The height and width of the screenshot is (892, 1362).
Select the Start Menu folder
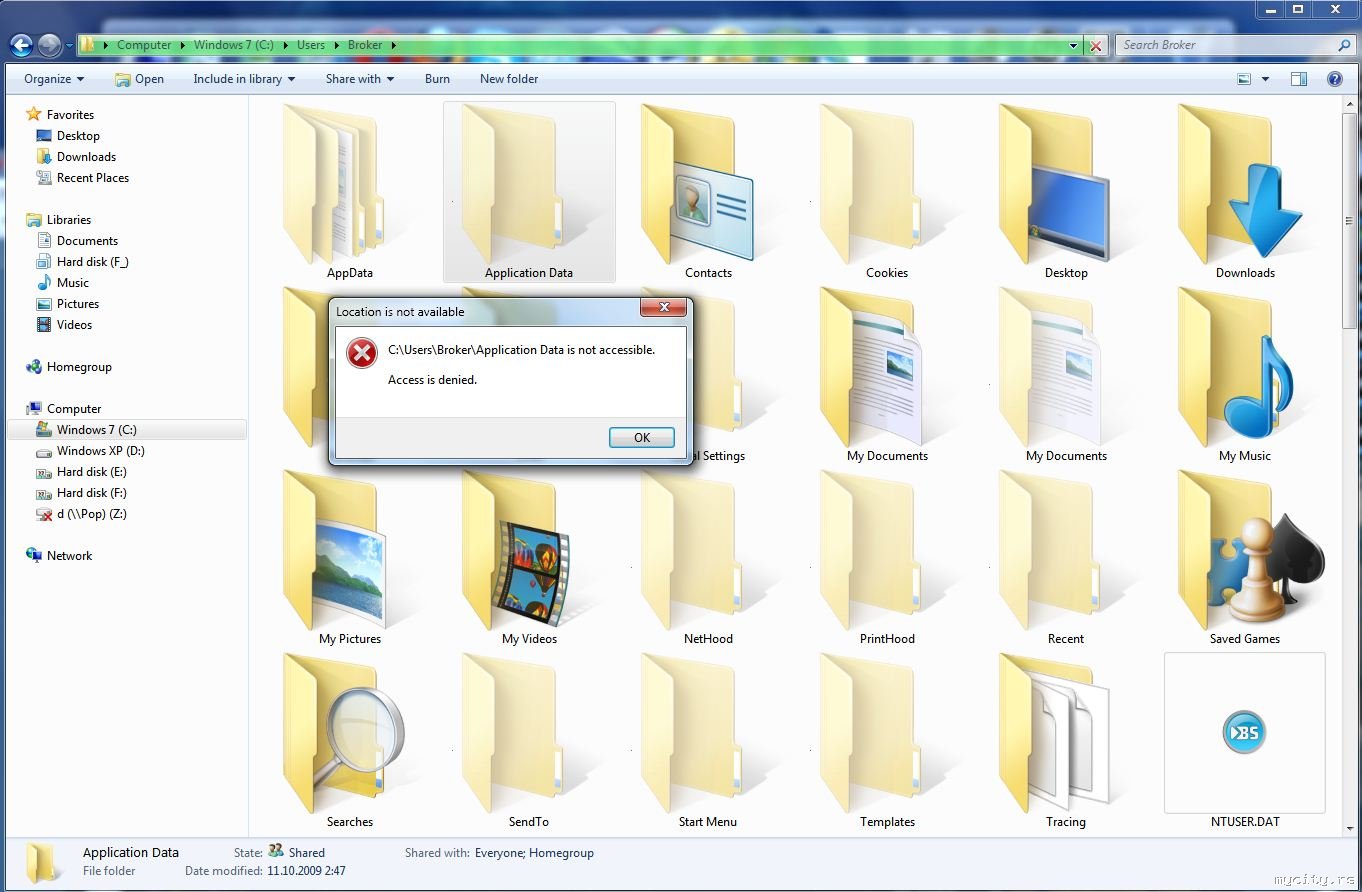point(708,742)
